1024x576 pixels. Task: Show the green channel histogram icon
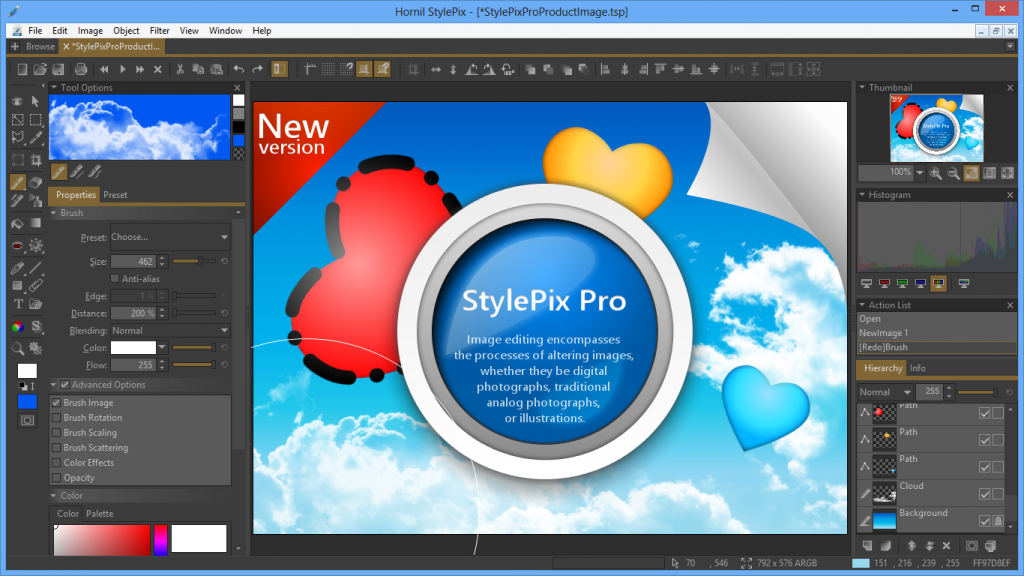903,283
